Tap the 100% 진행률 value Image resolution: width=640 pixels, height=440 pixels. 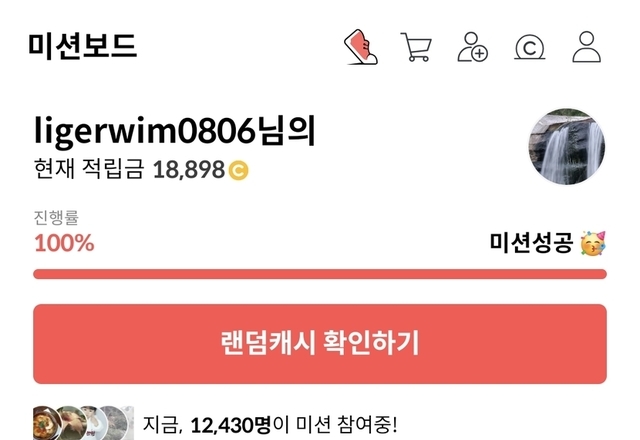(x=64, y=243)
